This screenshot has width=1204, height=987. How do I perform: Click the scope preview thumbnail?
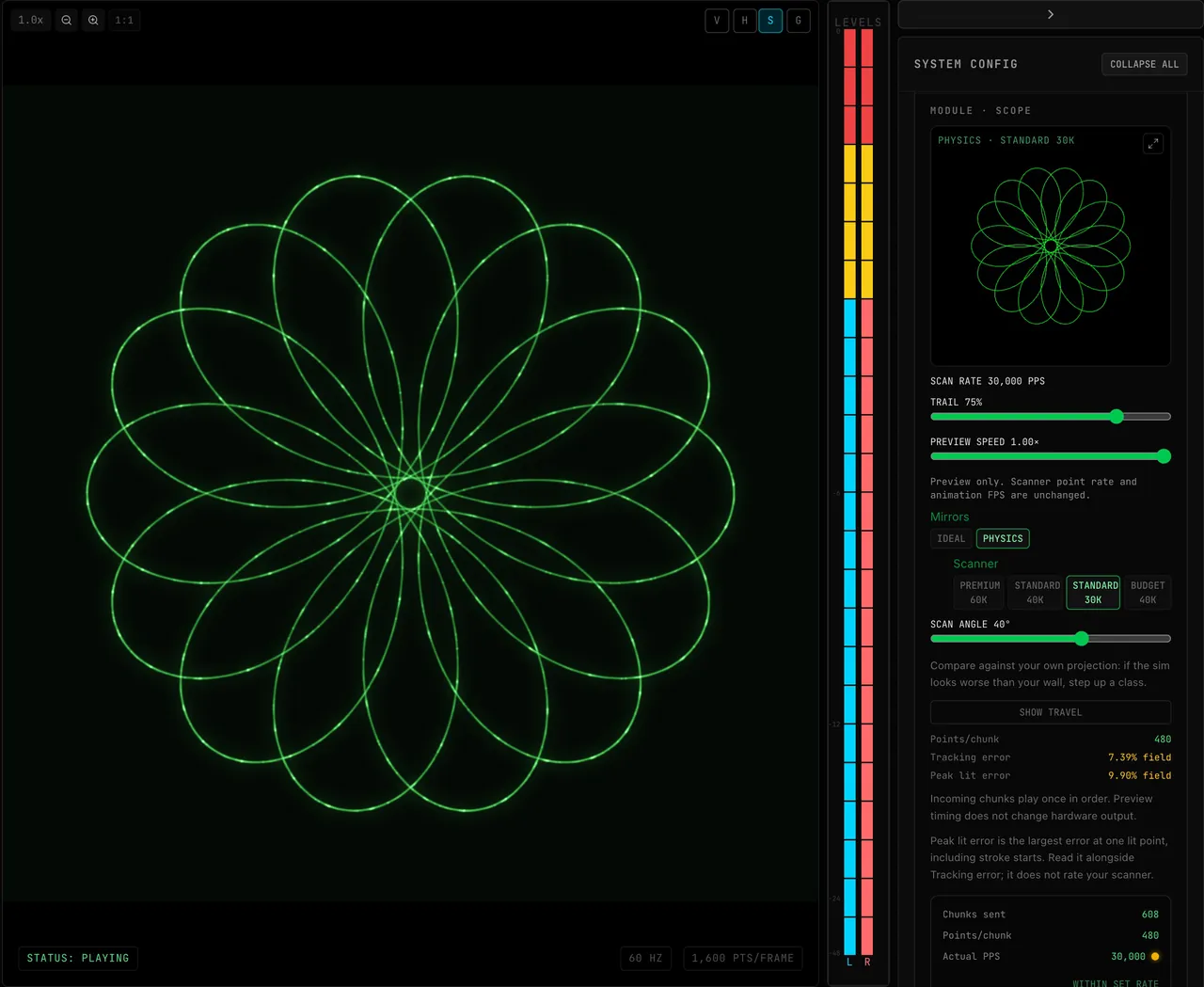[x=1051, y=247]
